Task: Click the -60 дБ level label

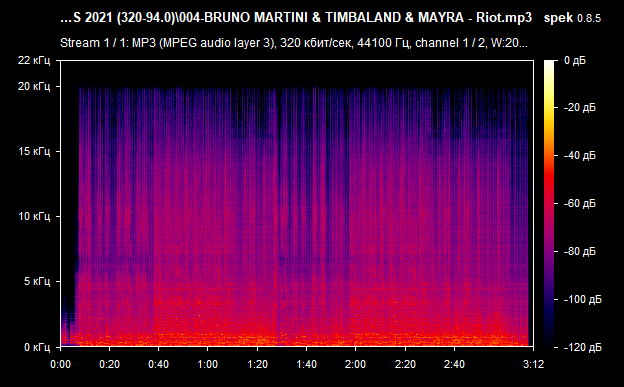Action: pos(580,203)
